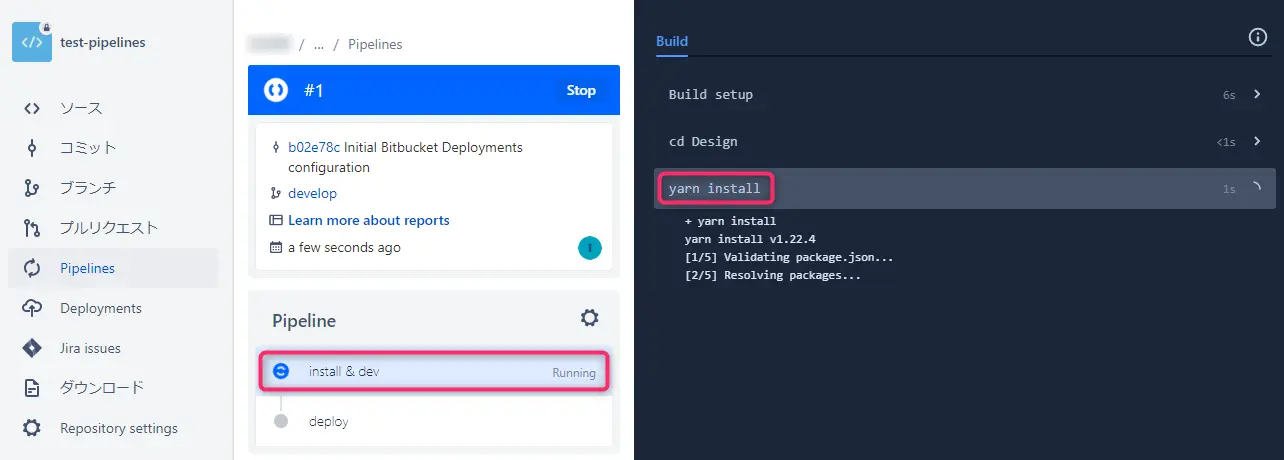
Task: Click the running status icon beside #1
Action: coord(275,90)
